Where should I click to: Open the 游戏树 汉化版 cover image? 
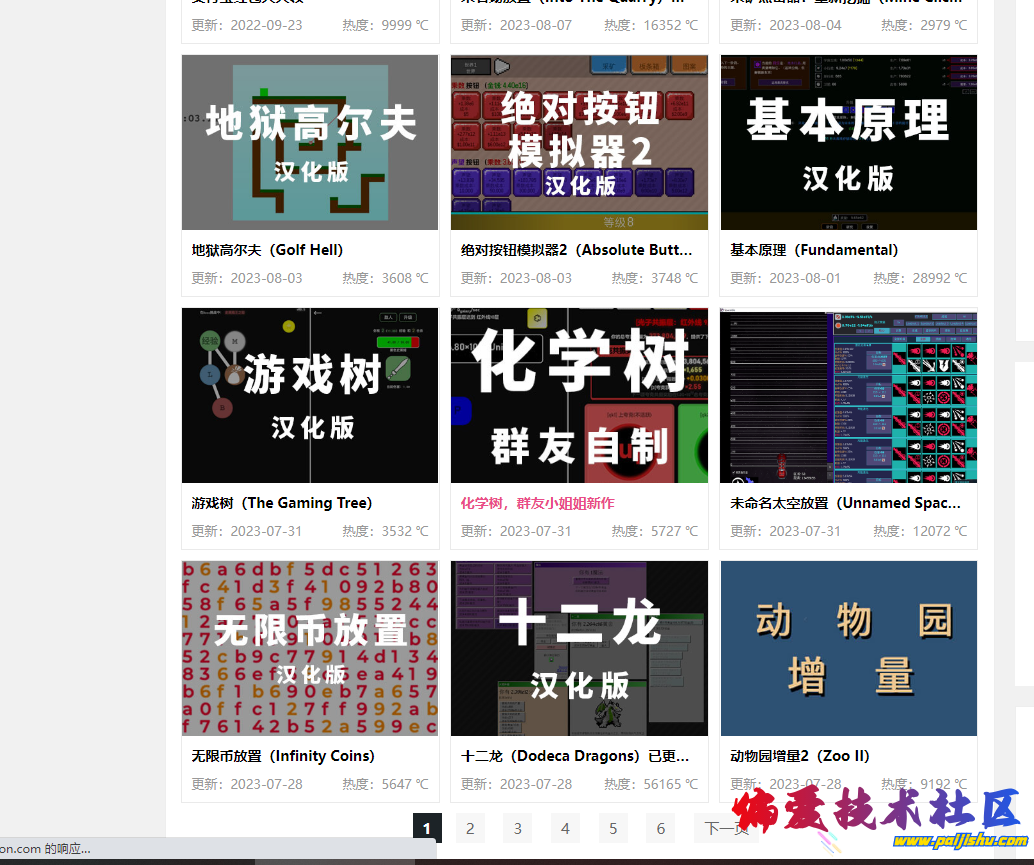coord(310,396)
